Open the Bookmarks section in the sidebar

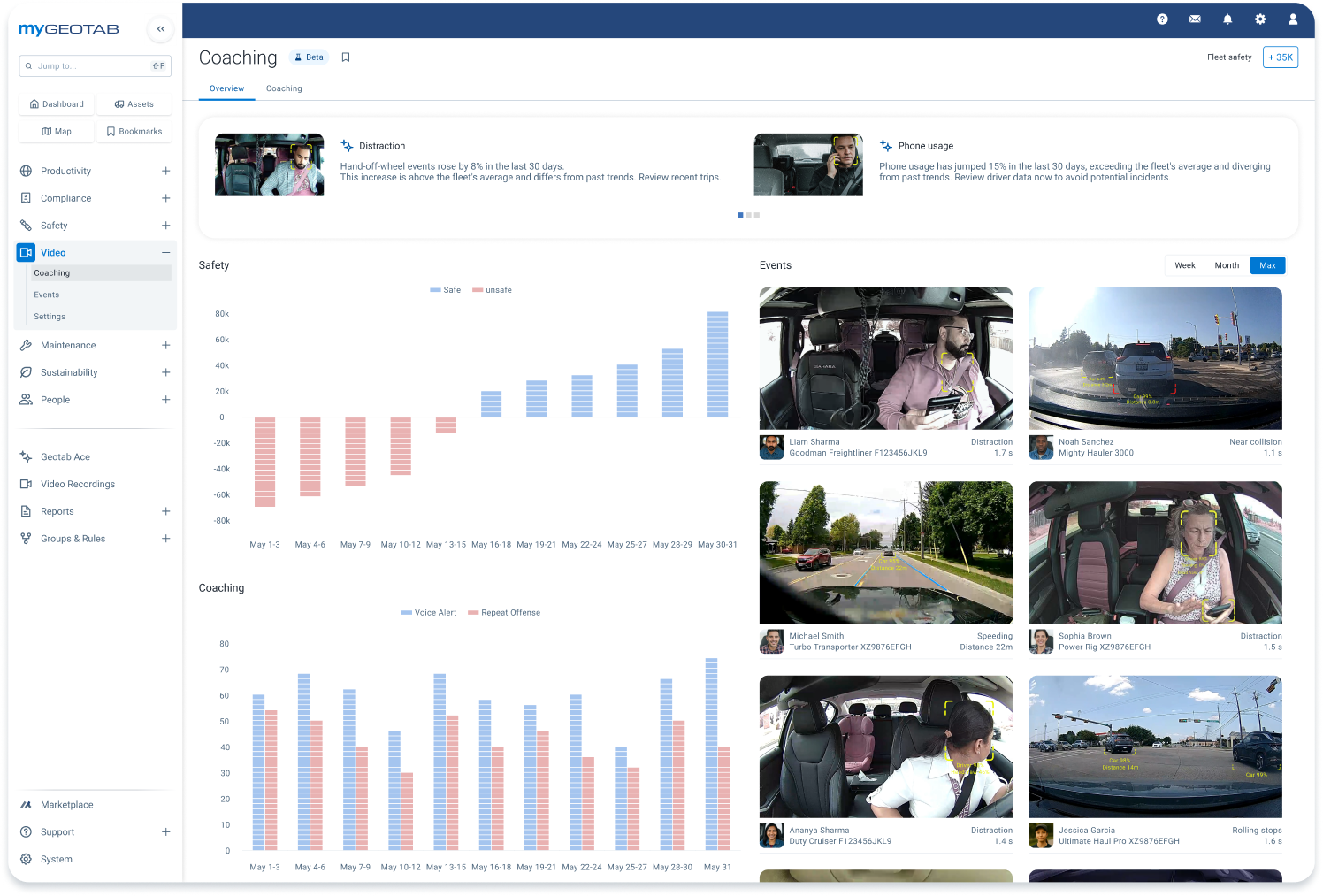(x=134, y=131)
